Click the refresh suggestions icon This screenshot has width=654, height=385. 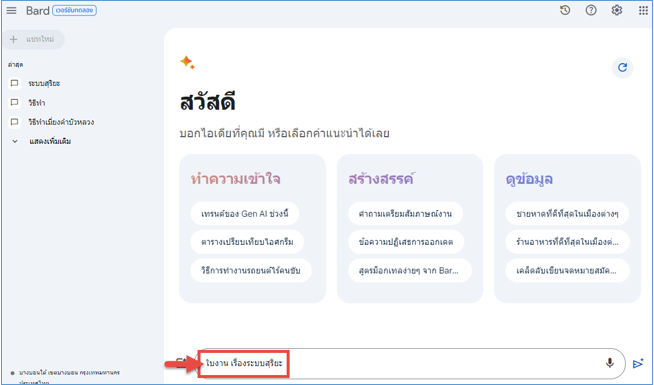(x=622, y=68)
